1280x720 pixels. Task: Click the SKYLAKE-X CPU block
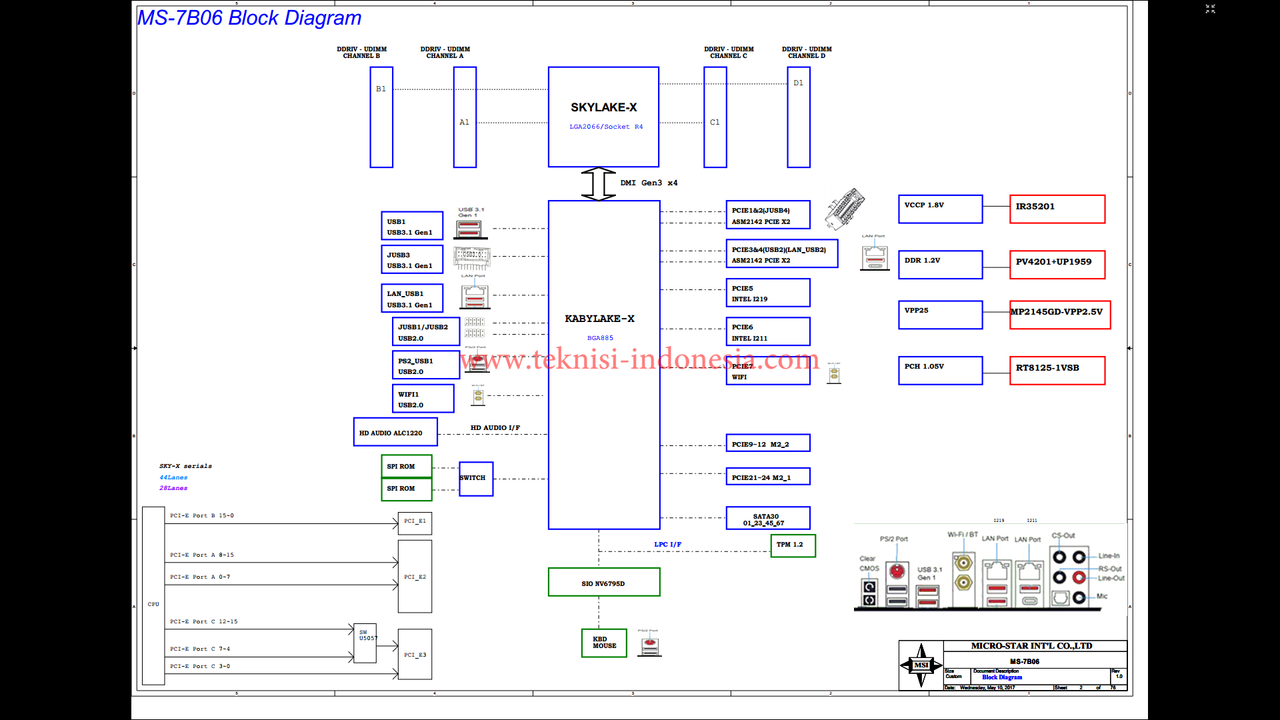[x=603, y=117]
